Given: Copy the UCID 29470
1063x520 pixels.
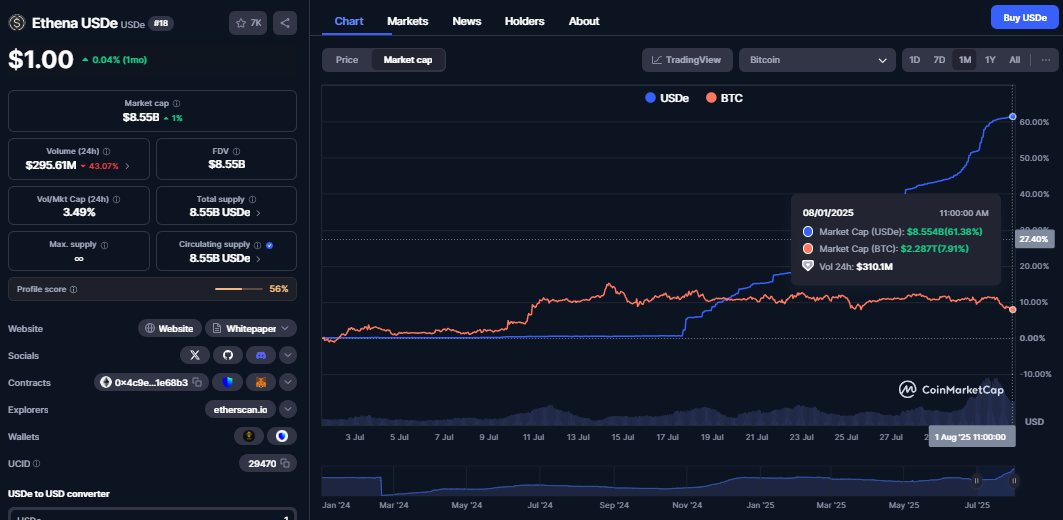Looking at the screenshot, I should click(285, 463).
